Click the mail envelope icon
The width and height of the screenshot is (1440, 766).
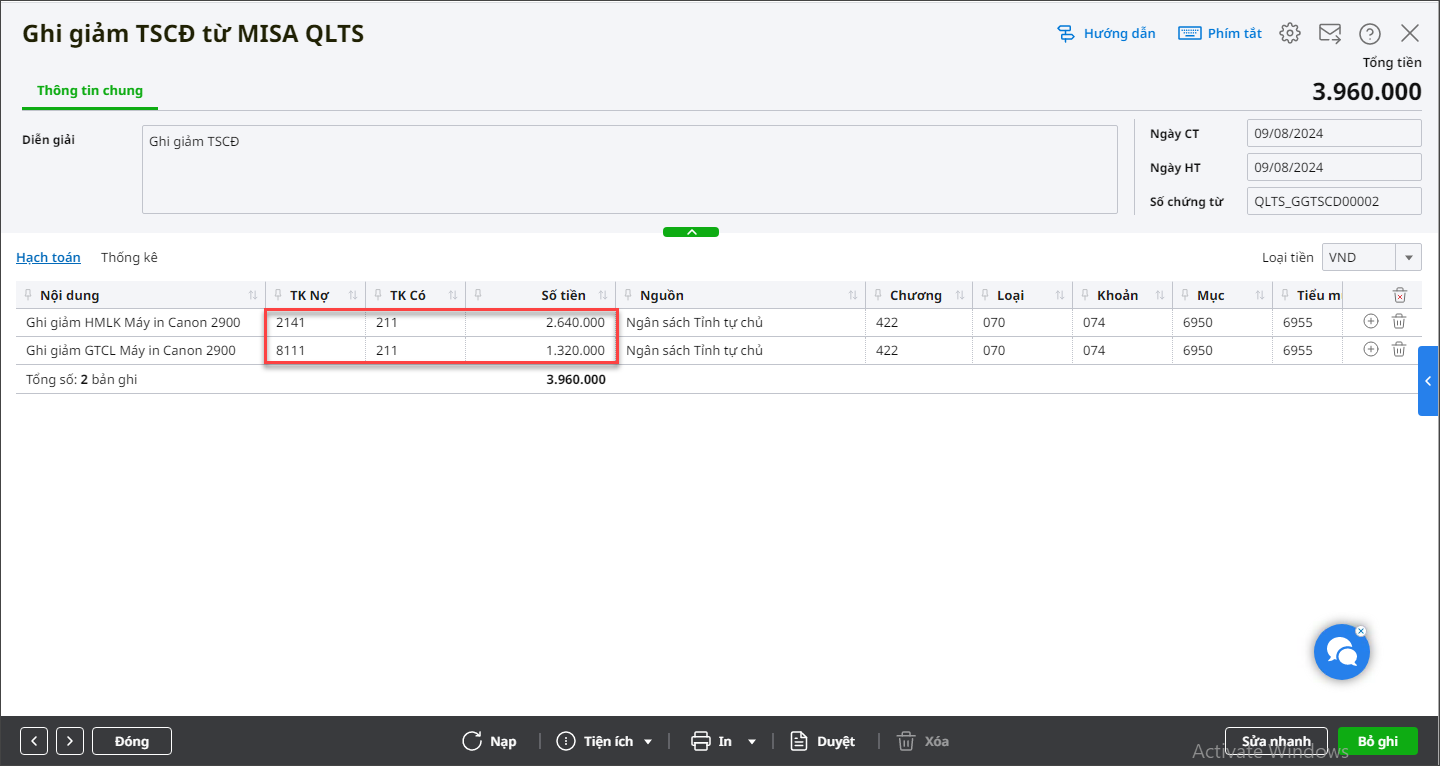click(x=1330, y=33)
